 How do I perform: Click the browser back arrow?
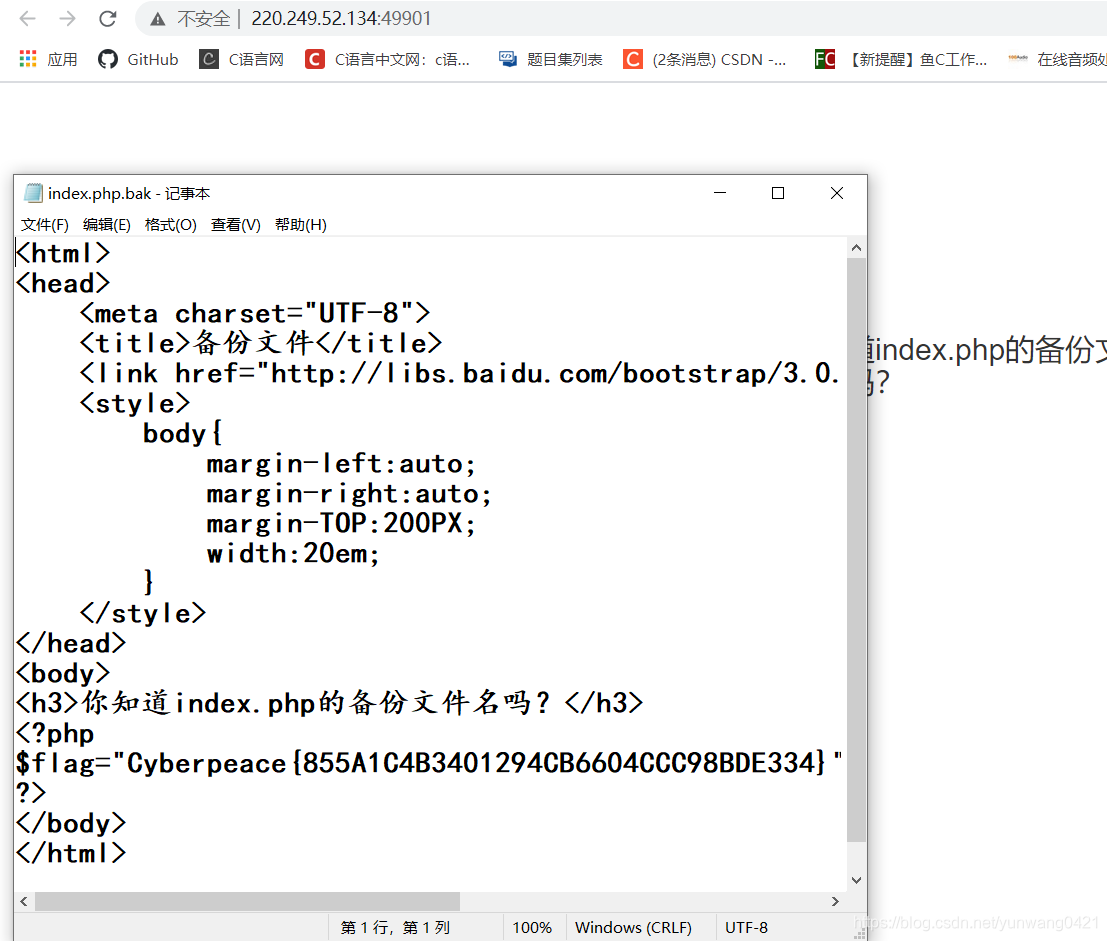click(x=28, y=18)
